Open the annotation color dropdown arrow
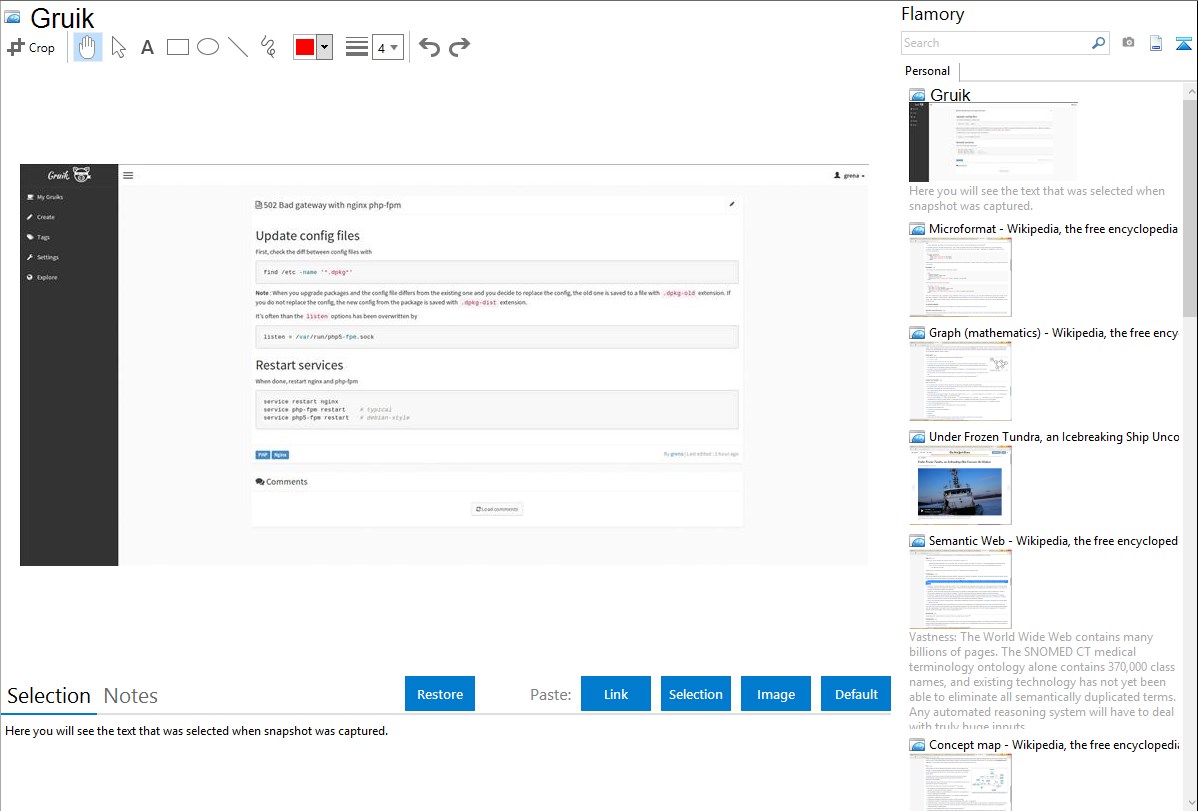Viewport: 1198px width, 811px height. (325, 47)
